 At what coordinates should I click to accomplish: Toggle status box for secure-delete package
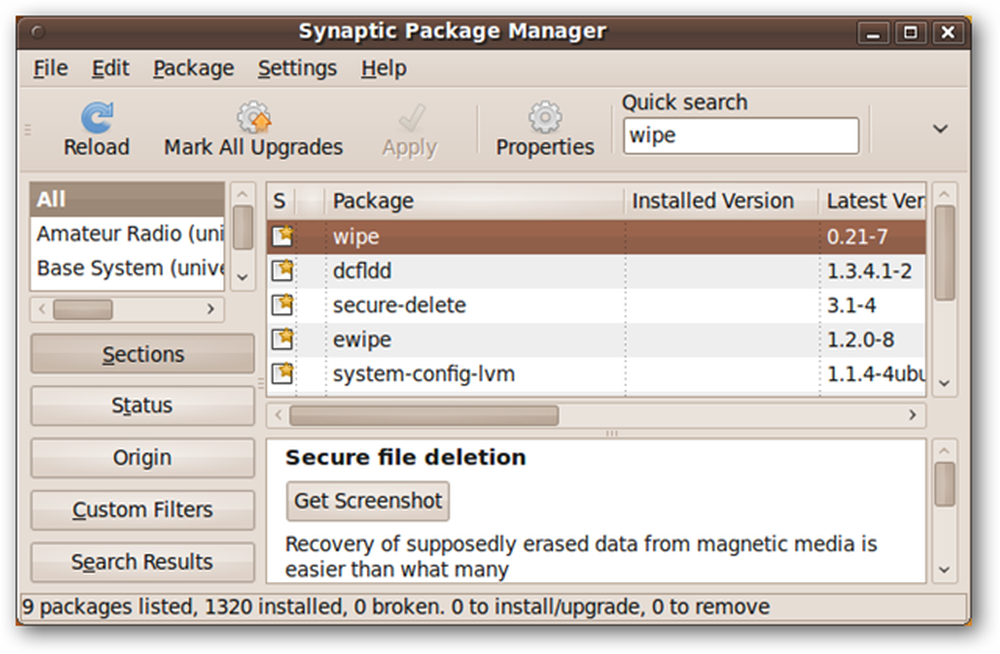[x=283, y=305]
